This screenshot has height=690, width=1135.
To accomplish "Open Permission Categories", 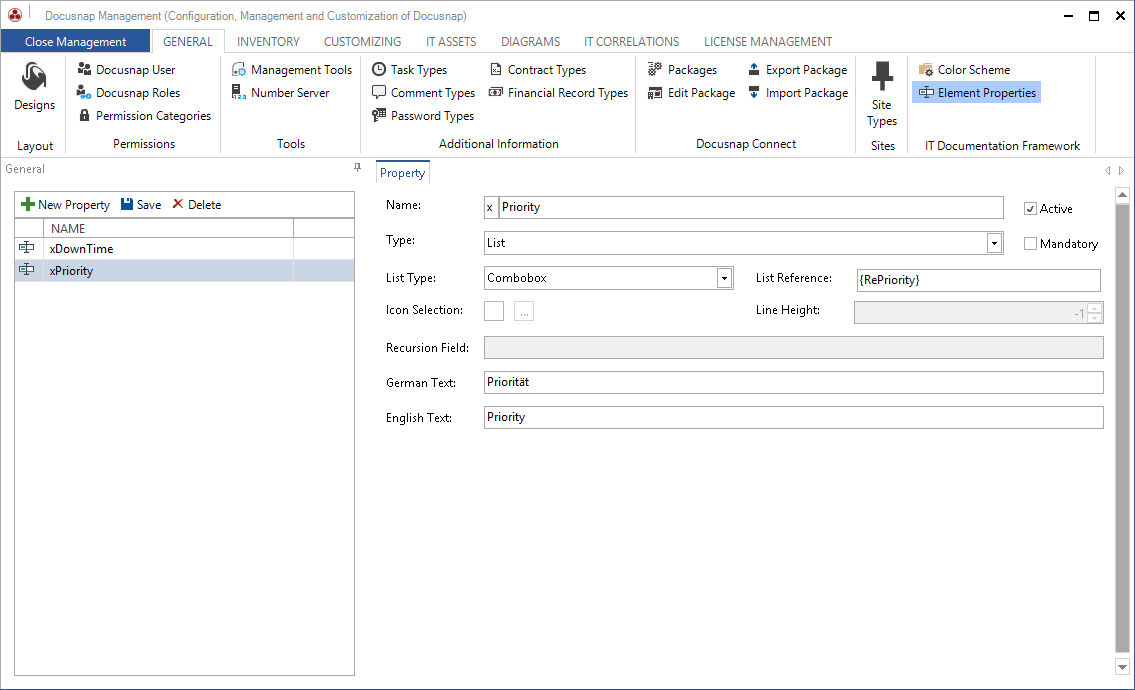I will click(x=145, y=116).
